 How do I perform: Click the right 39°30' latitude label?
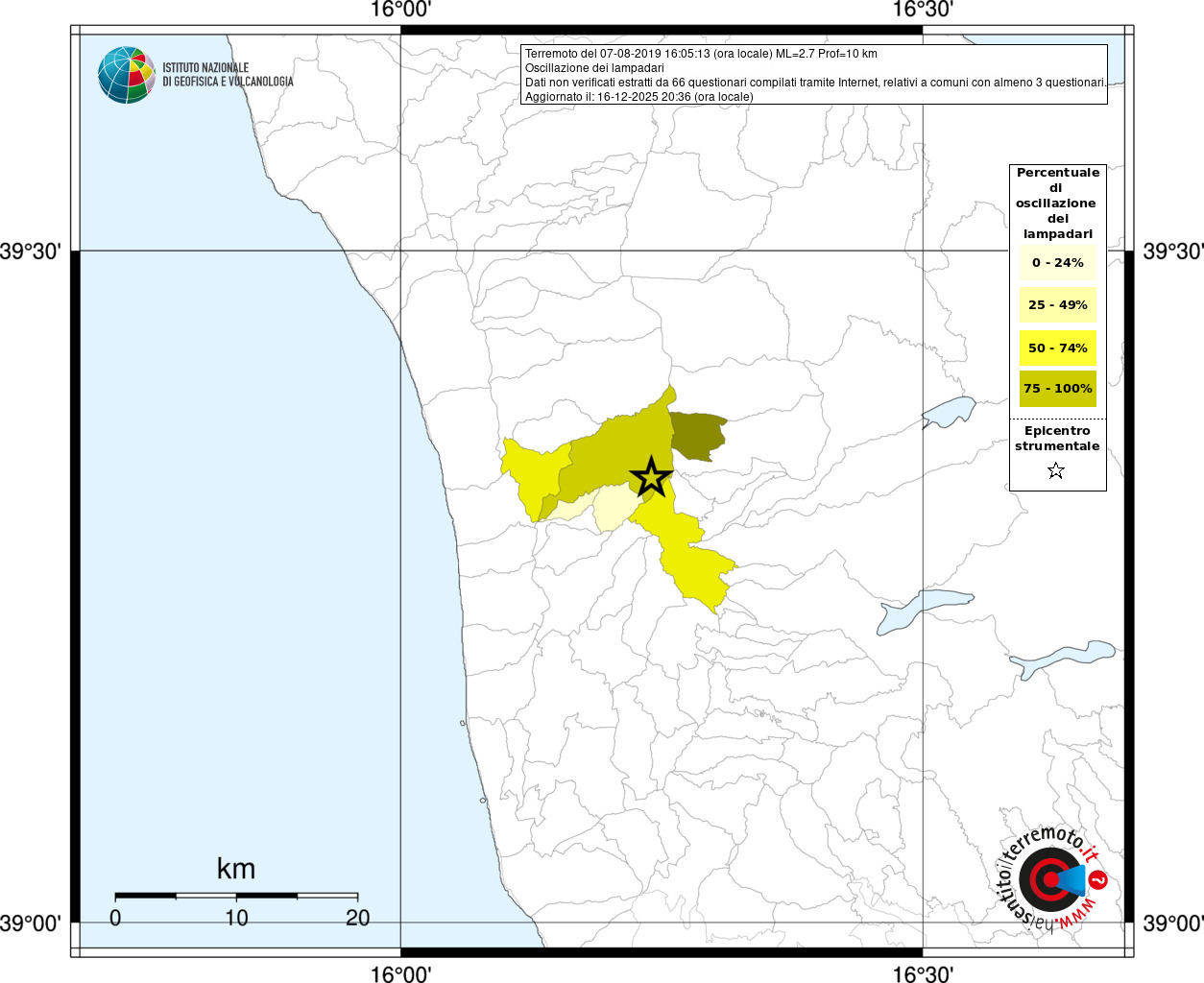(x=1172, y=252)
